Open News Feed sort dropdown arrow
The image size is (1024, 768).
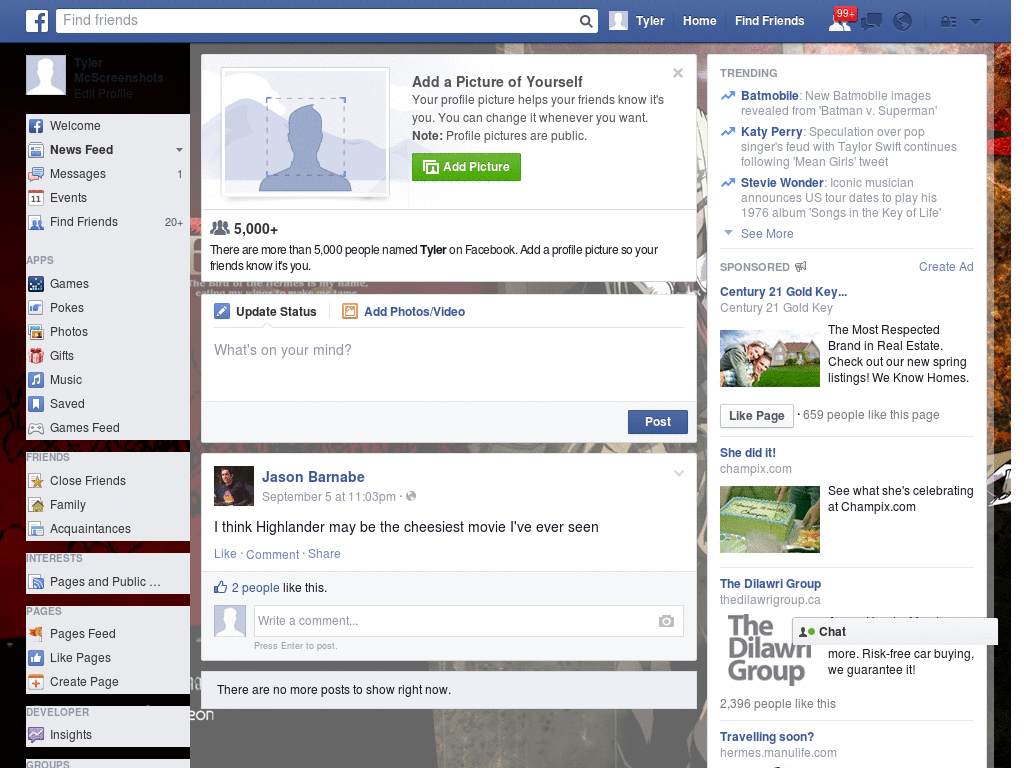coord(179,150)
